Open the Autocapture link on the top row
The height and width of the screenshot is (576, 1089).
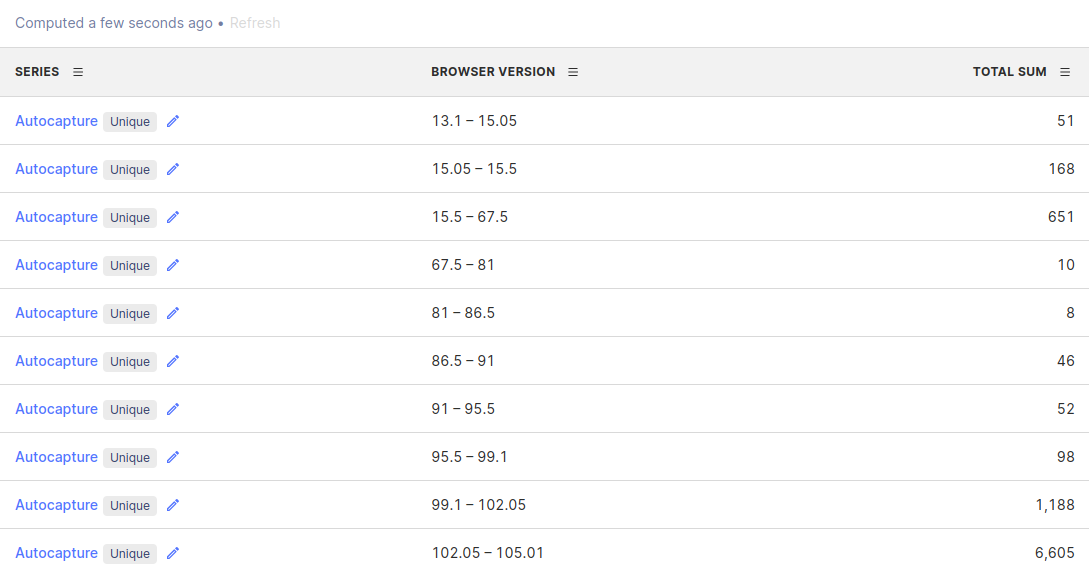[x=56, y=121]
